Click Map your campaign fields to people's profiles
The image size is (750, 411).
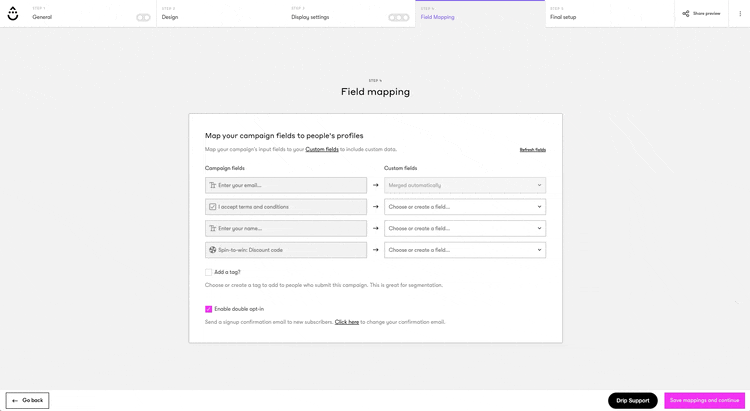click(284, 136)
